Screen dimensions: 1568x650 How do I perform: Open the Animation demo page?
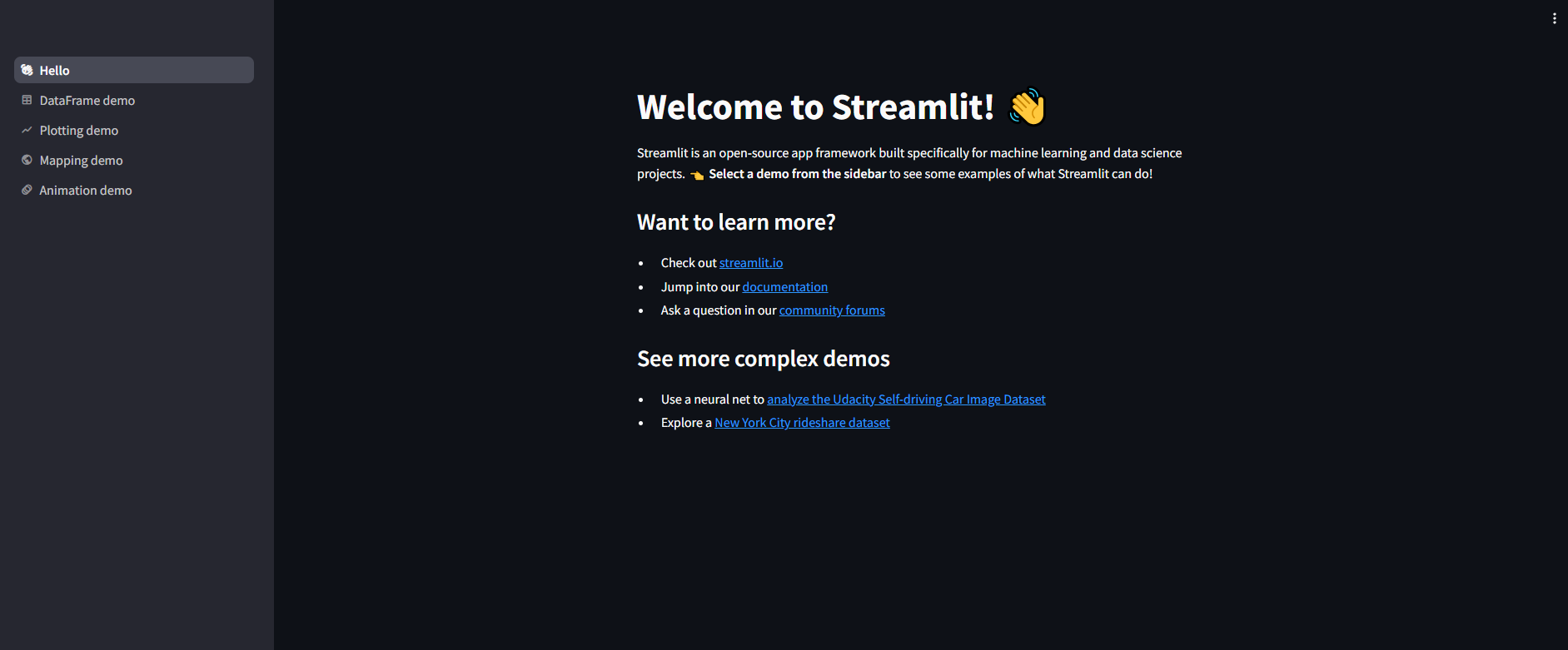134,190
